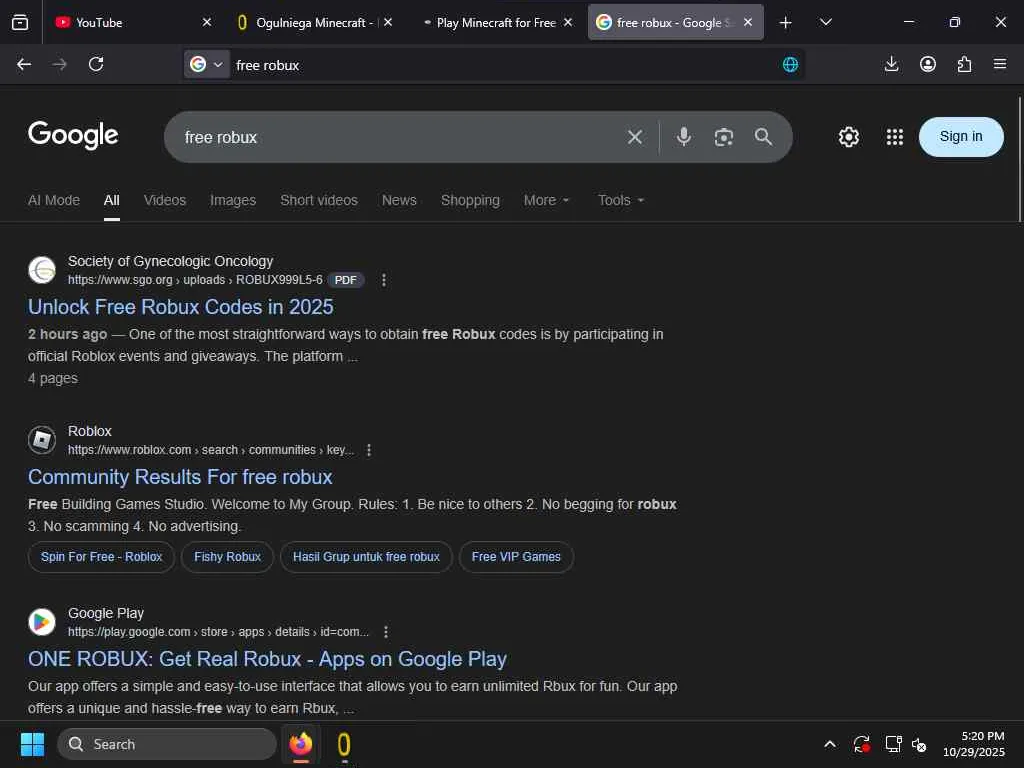Open Firefox from the taskbar
The image size is (1024, 768).
301,744
